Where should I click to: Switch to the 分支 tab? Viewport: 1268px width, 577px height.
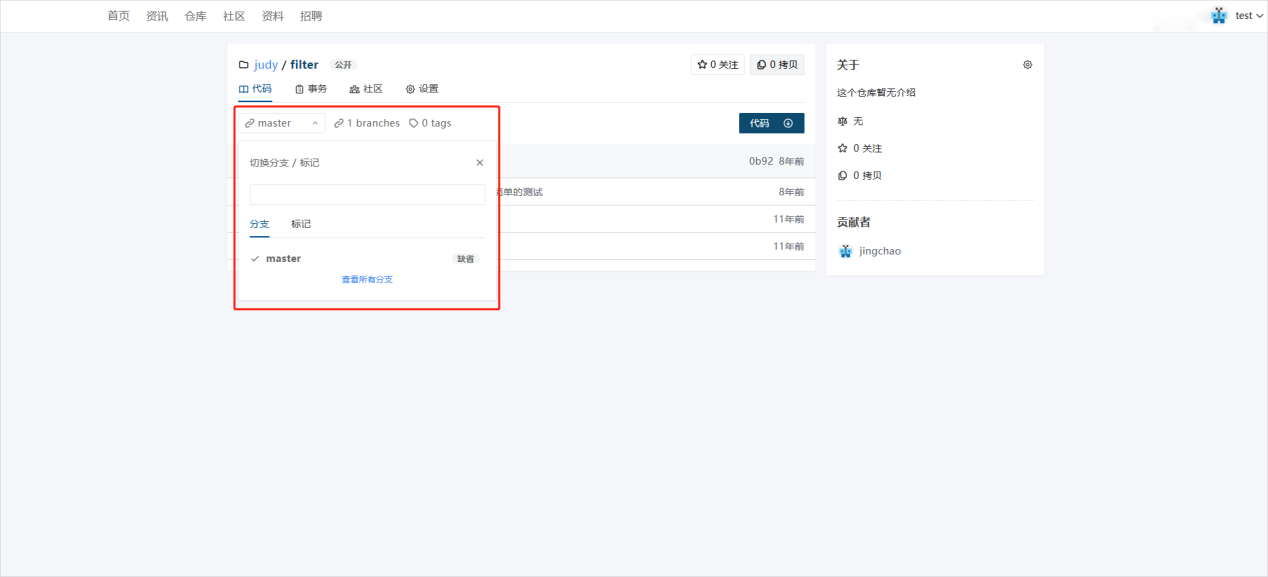tap(259, 224)
